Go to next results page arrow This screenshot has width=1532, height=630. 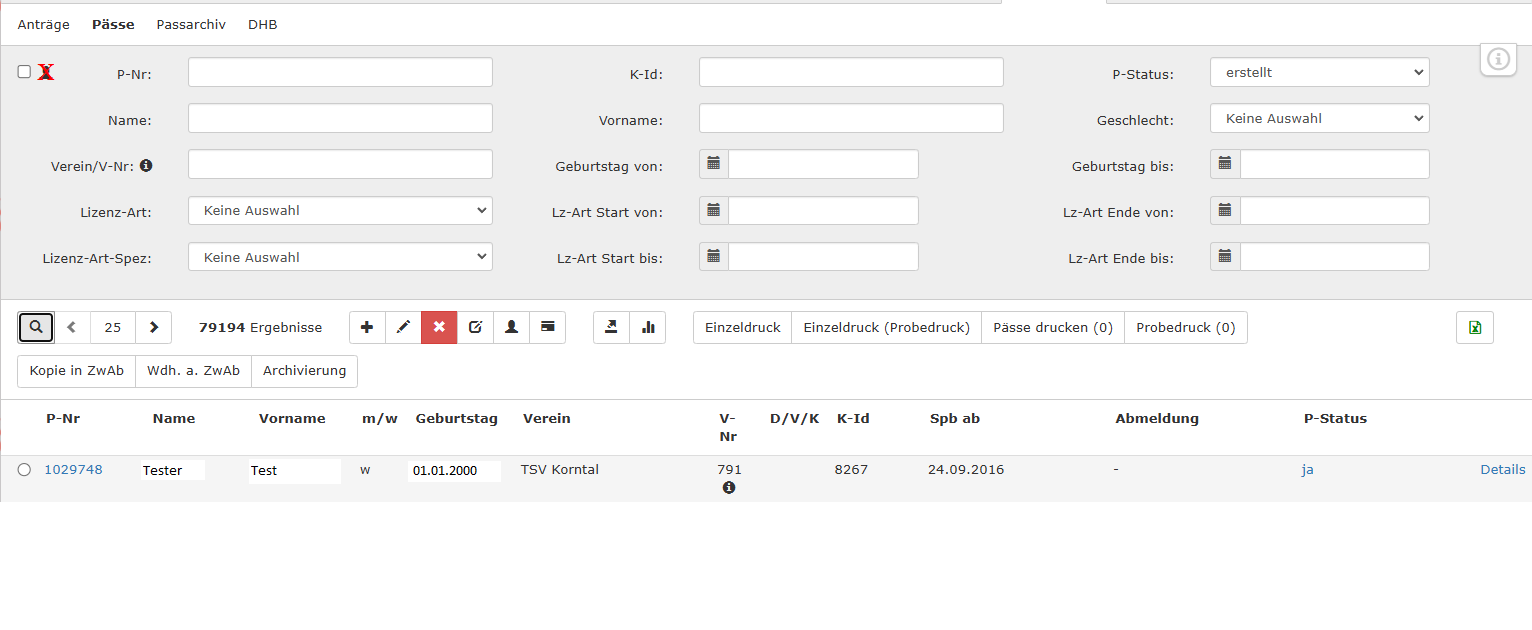[x=153, y=327]
